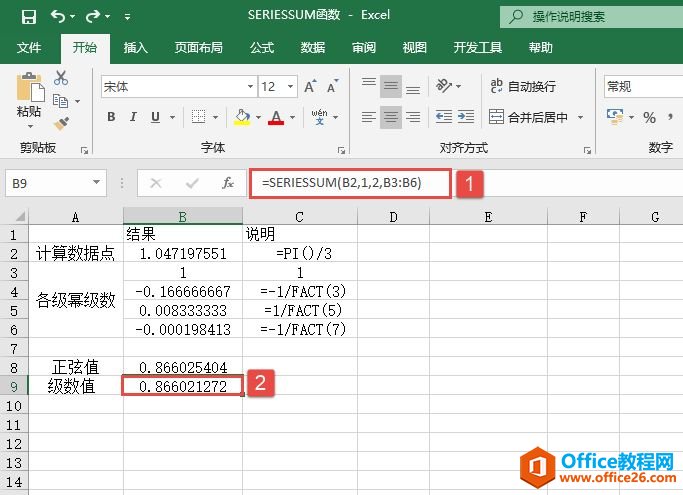This screenshot has height=495, width=683.
Task: Click the wén phonetic guide icon
Action: click(319, 117)
